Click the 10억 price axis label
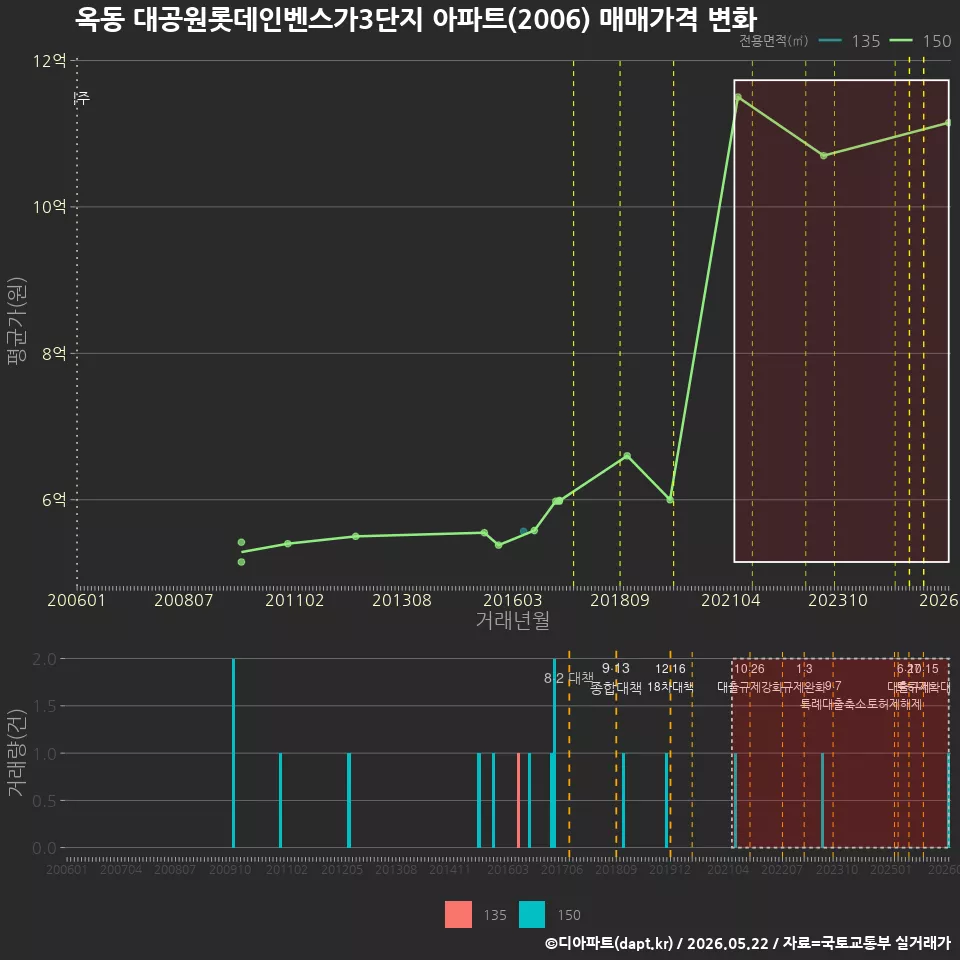 tap(50, 207)
